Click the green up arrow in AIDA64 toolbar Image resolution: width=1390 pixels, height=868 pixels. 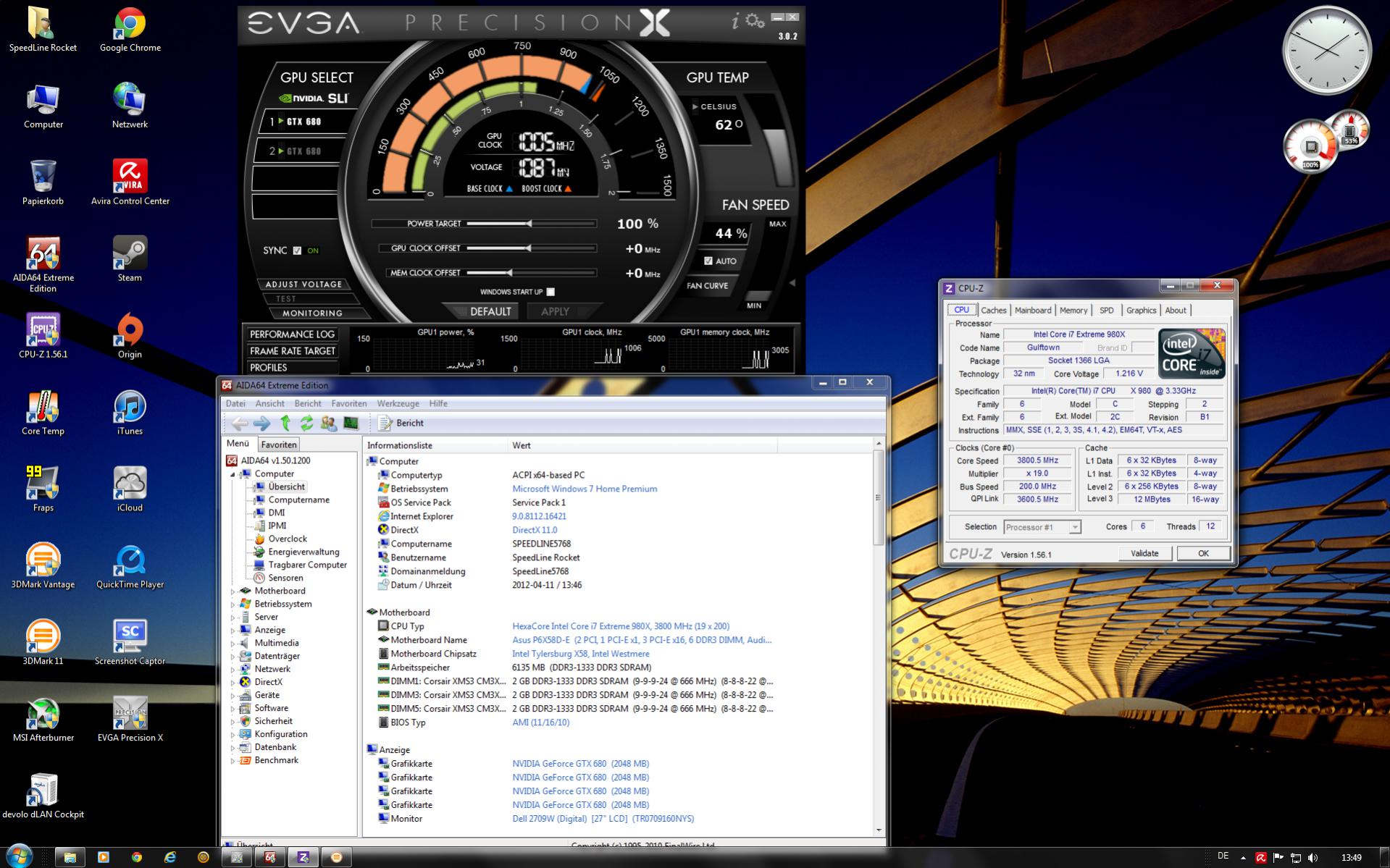(x=285, y=424)
